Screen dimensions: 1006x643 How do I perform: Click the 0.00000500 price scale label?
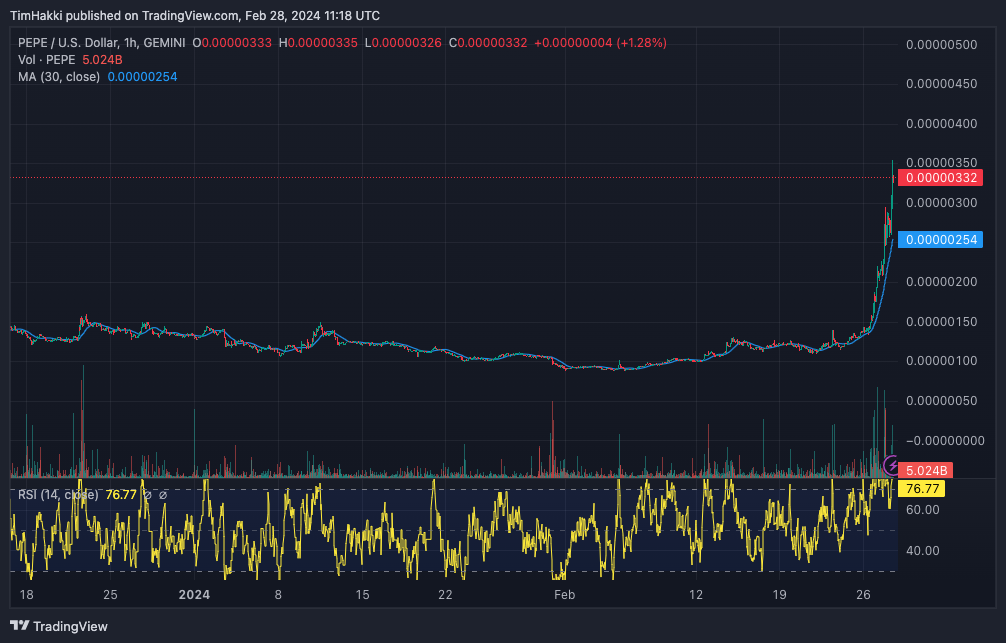click(x=941, y=45)
